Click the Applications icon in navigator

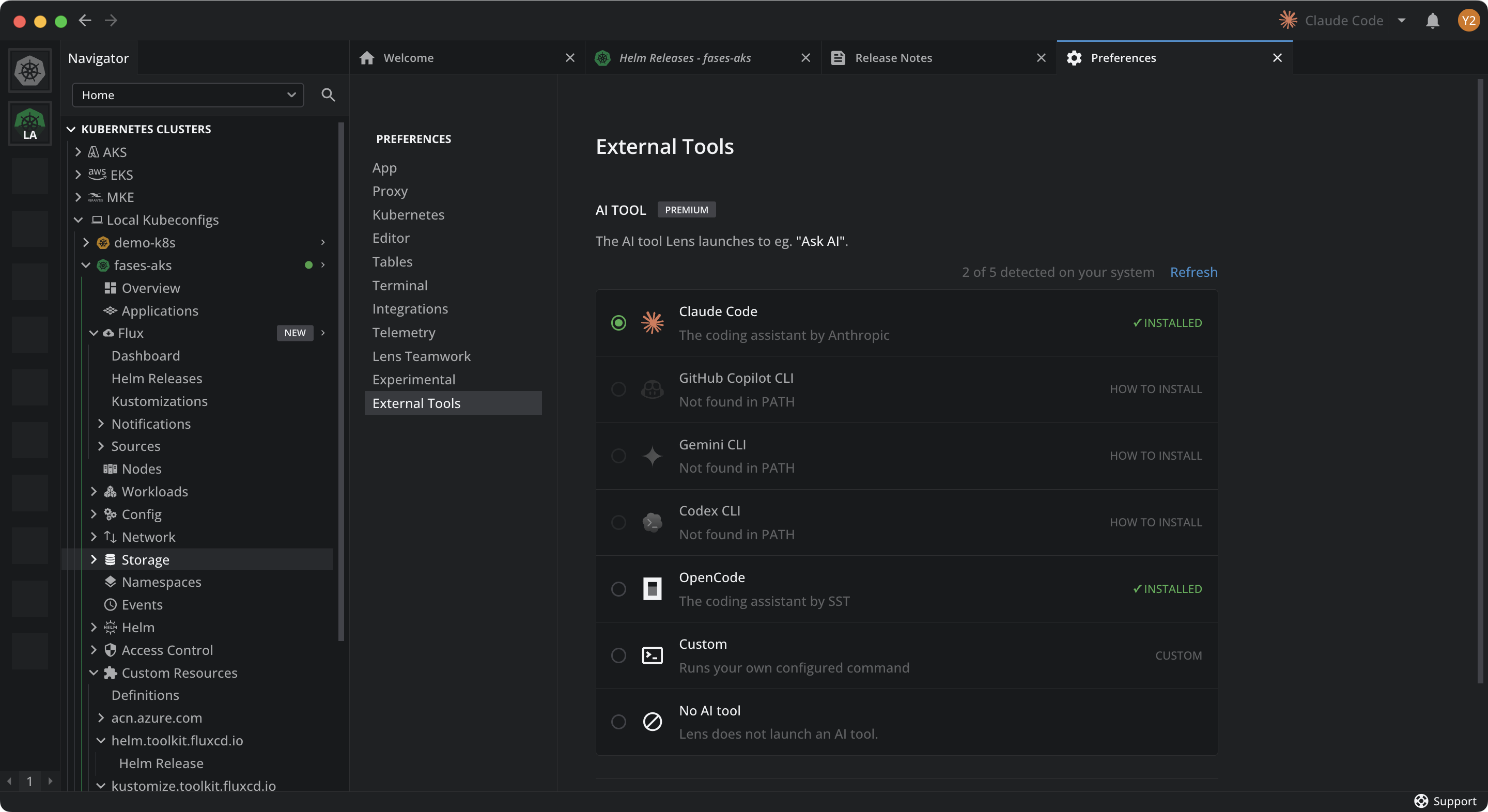pos(110,310)
